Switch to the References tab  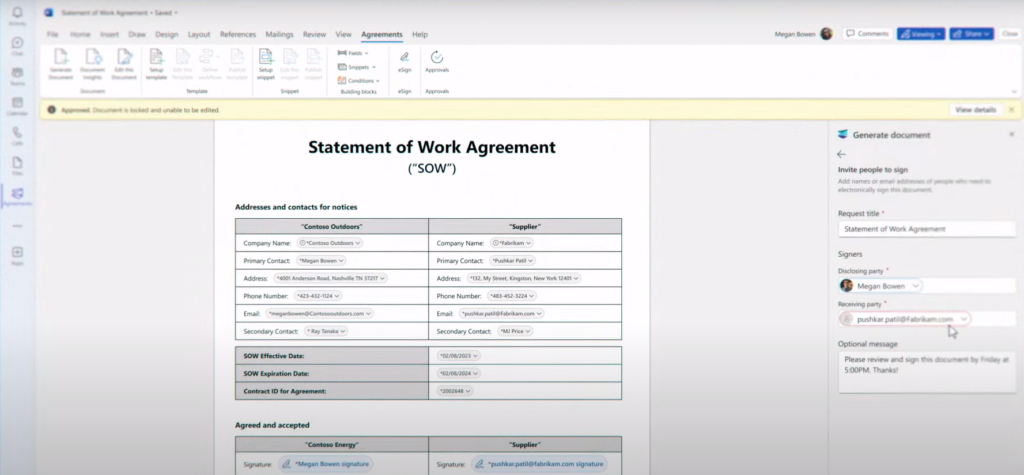tap(238, 34)
